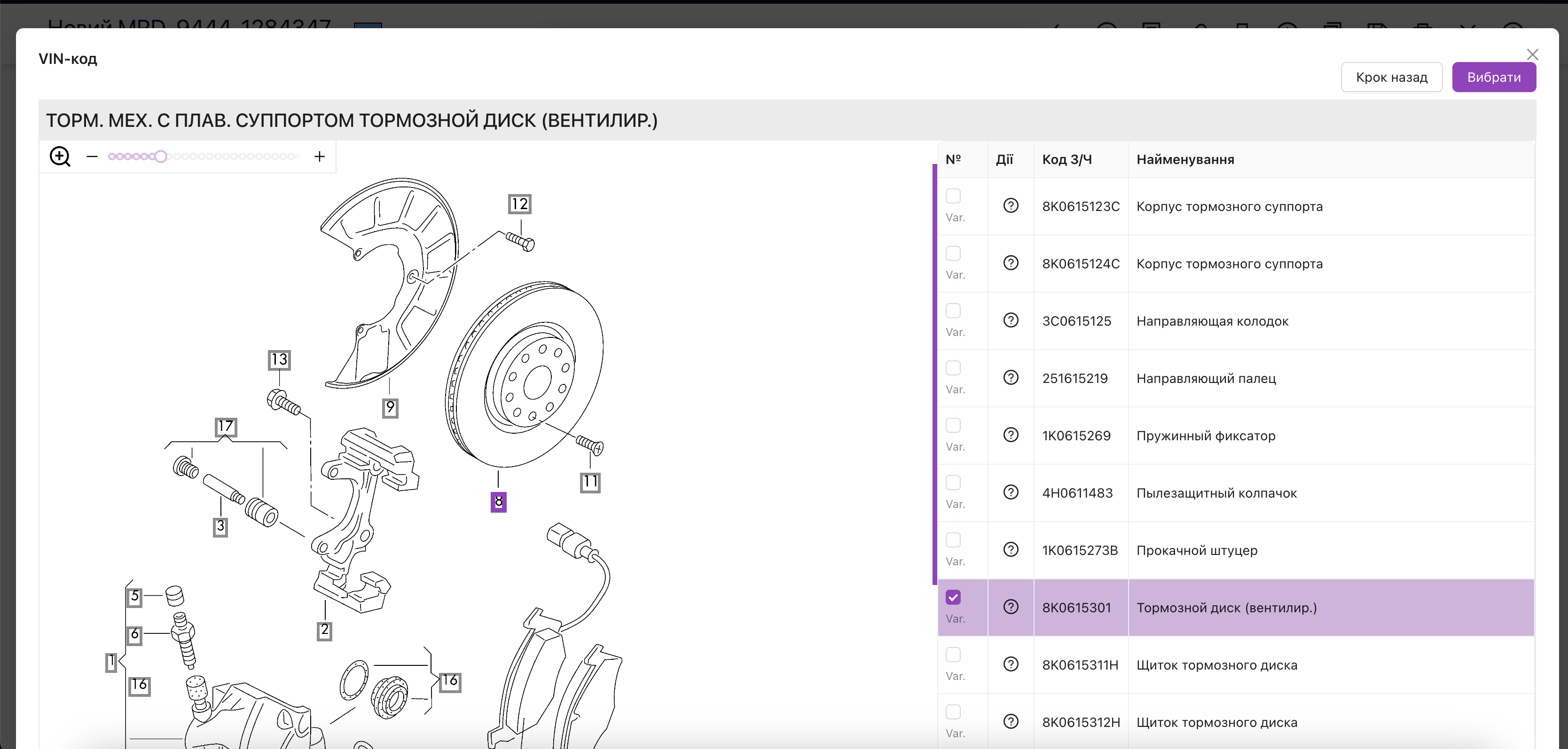Click part code 8K0615301
Viewport: 1568px width, 749px height.
pyautogui.click(x=1076, y=607)
